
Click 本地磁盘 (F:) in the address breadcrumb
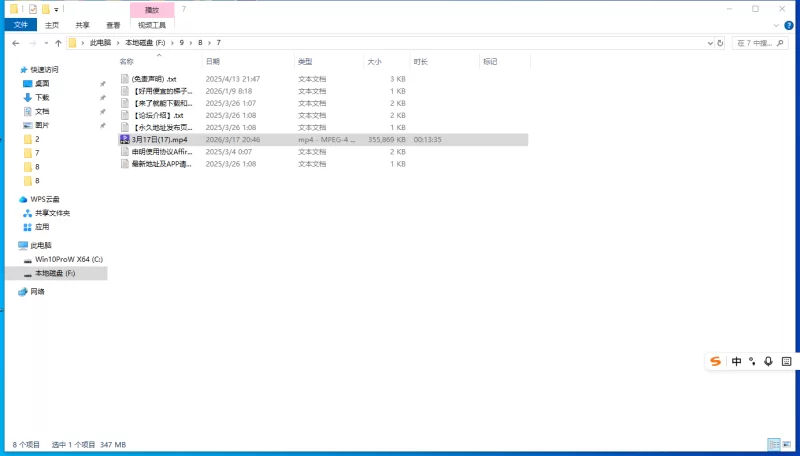pyautogui.click(x=145, y=43)
